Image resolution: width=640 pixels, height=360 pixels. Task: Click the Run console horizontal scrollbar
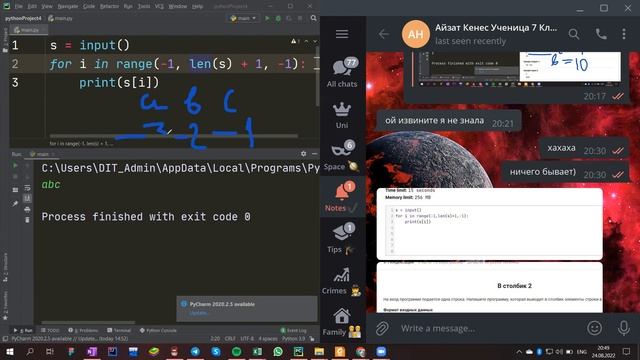pos(88,322)
